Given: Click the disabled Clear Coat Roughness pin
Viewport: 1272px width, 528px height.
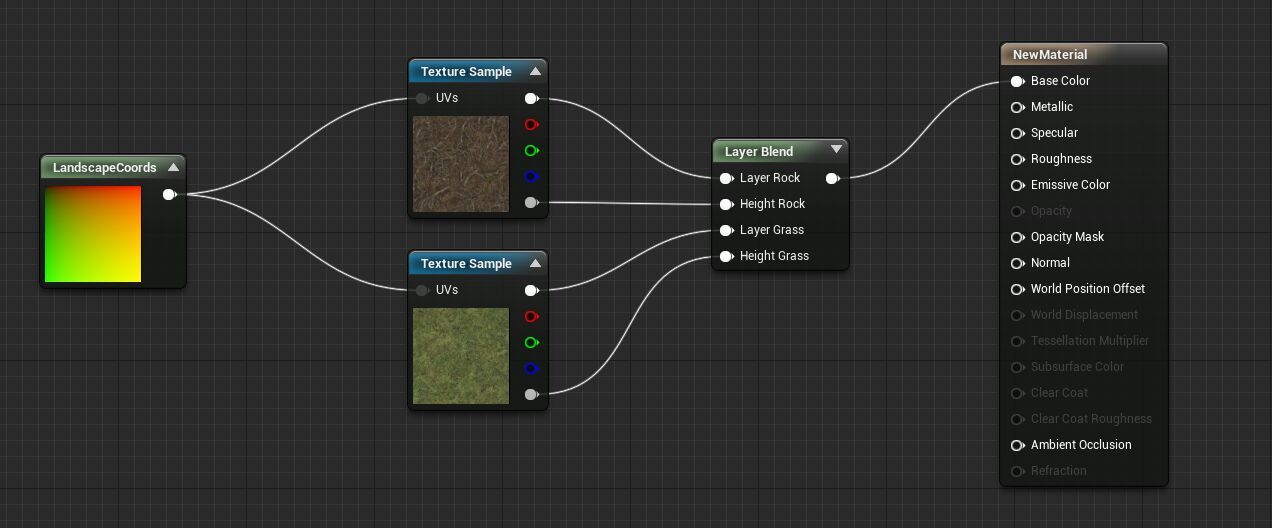Looking at the screenshot, I should click(x=1018, y=419).
